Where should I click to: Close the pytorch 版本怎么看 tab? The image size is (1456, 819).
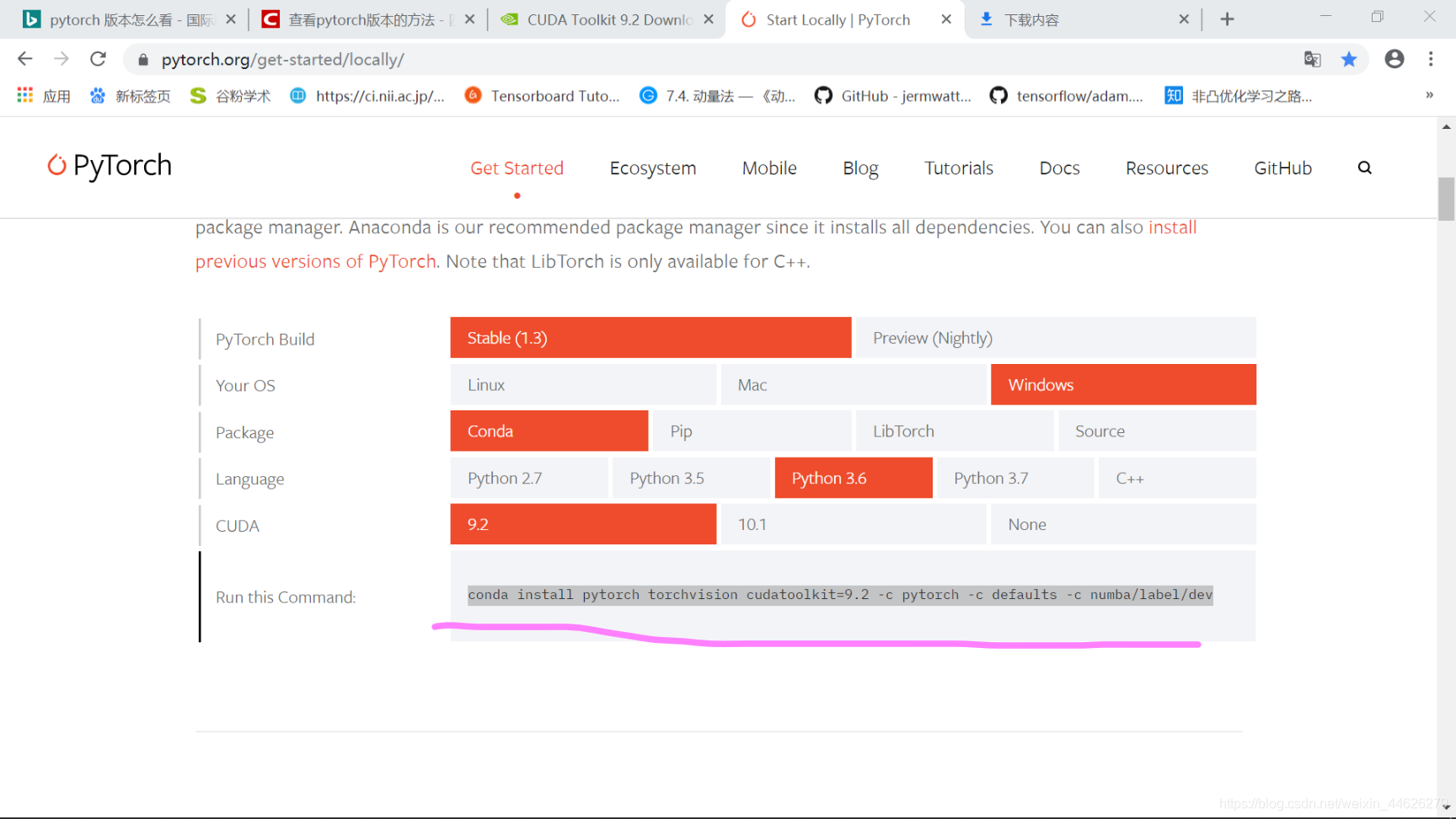tap(231, 19)
